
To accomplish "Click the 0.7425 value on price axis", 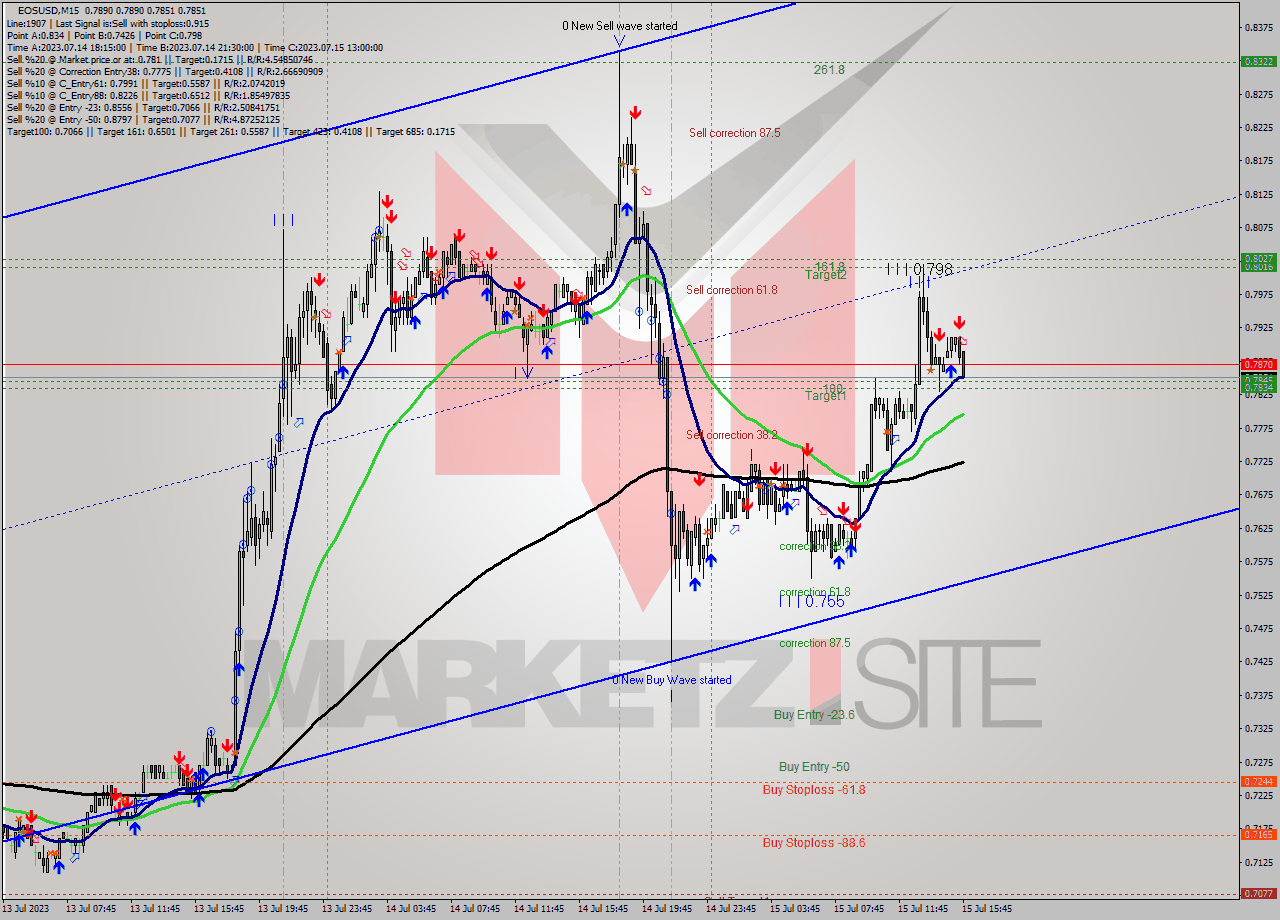I will pyautogui.click(x=1259, y=661).
